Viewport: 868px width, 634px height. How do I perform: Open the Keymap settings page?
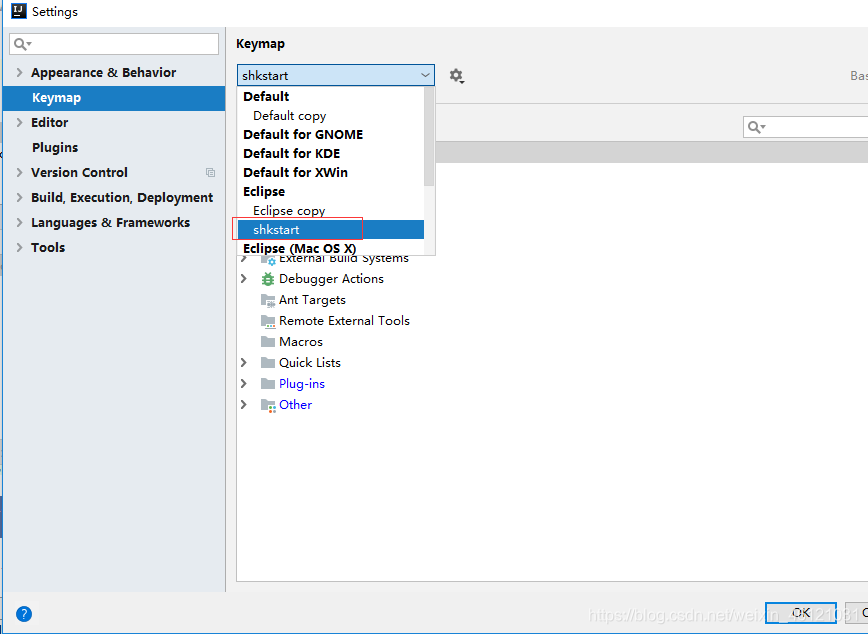pos(114,98)
